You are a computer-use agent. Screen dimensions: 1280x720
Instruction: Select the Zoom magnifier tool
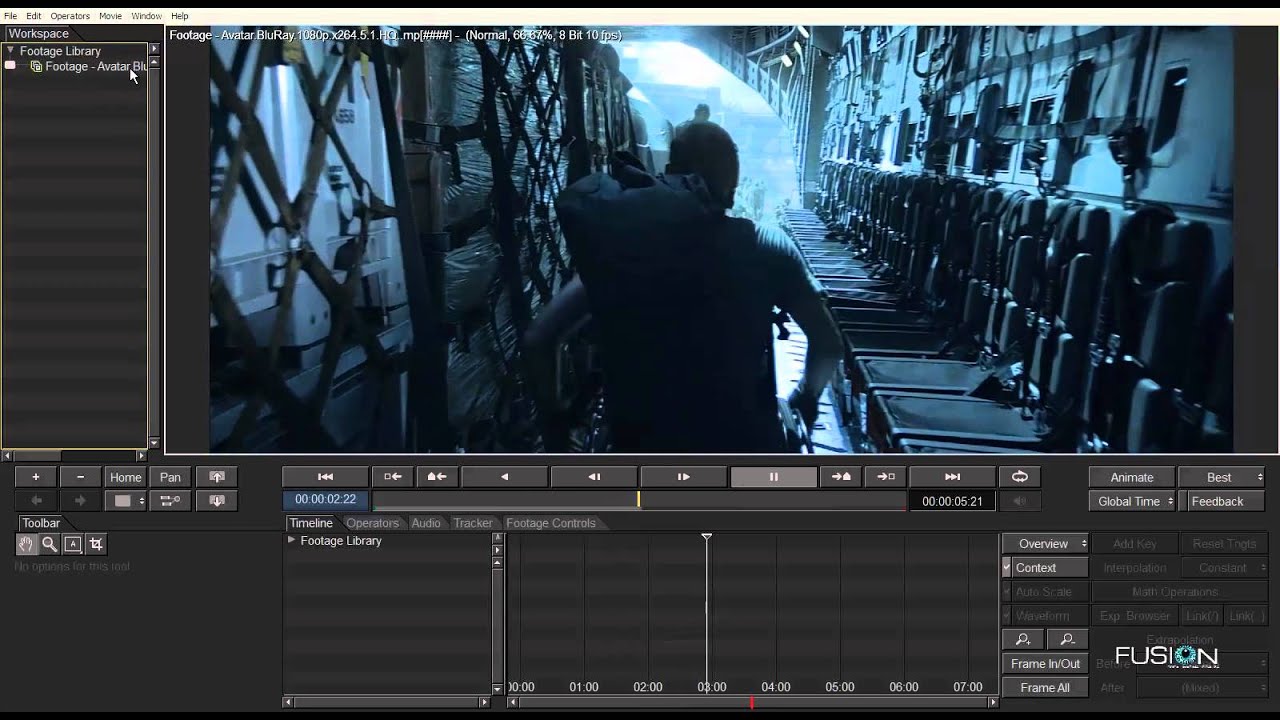49,544
